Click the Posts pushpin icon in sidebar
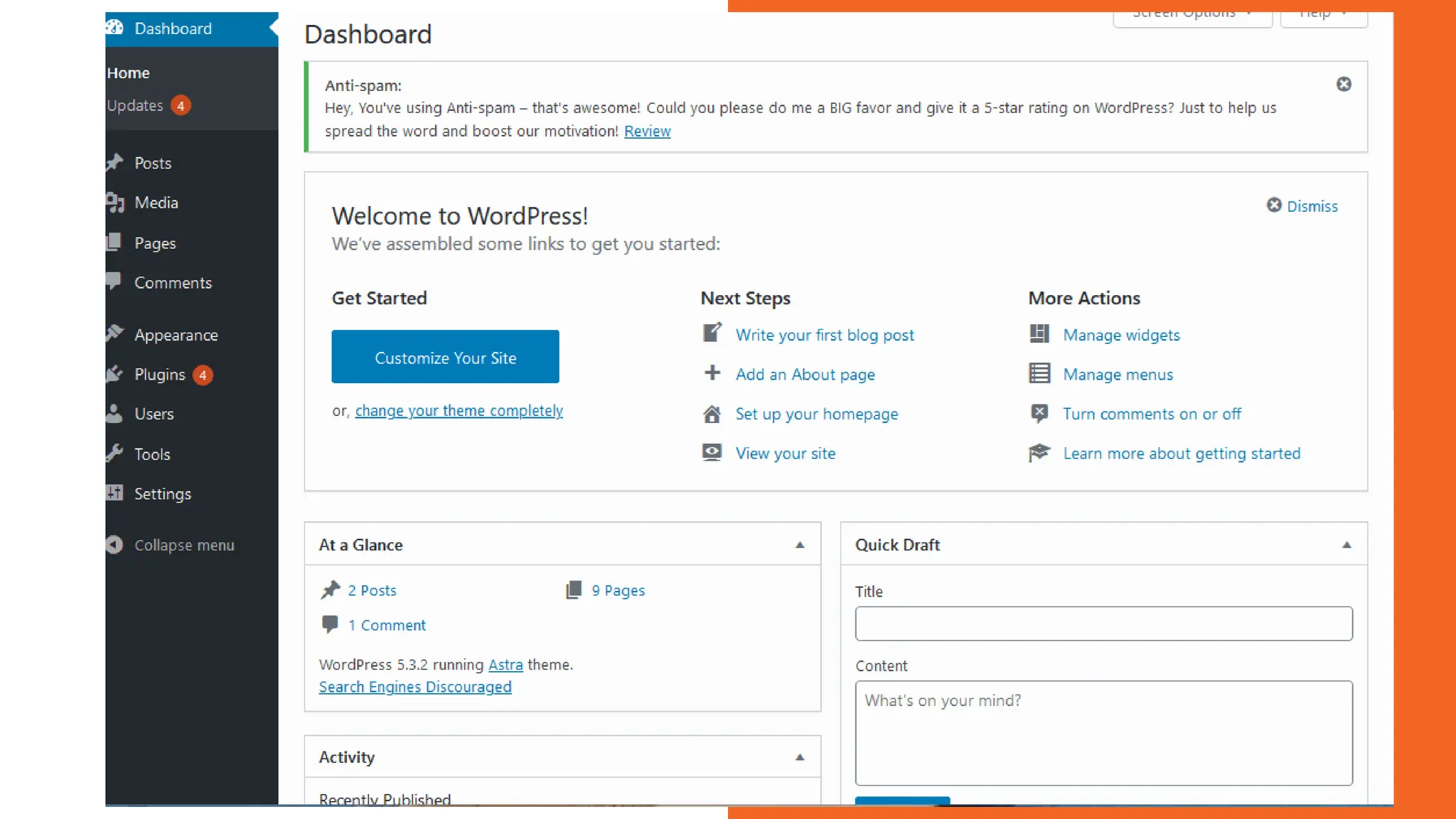The image size is (1456, 819). [114, 163]
